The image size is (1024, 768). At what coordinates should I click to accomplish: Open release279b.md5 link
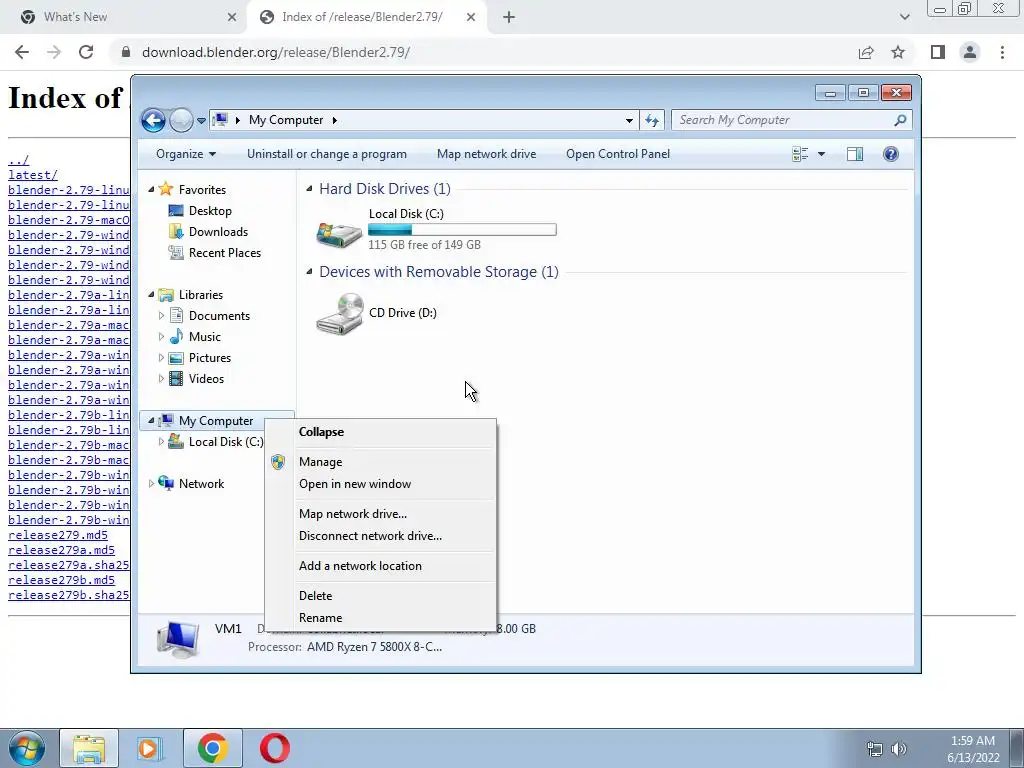point(61,580)
